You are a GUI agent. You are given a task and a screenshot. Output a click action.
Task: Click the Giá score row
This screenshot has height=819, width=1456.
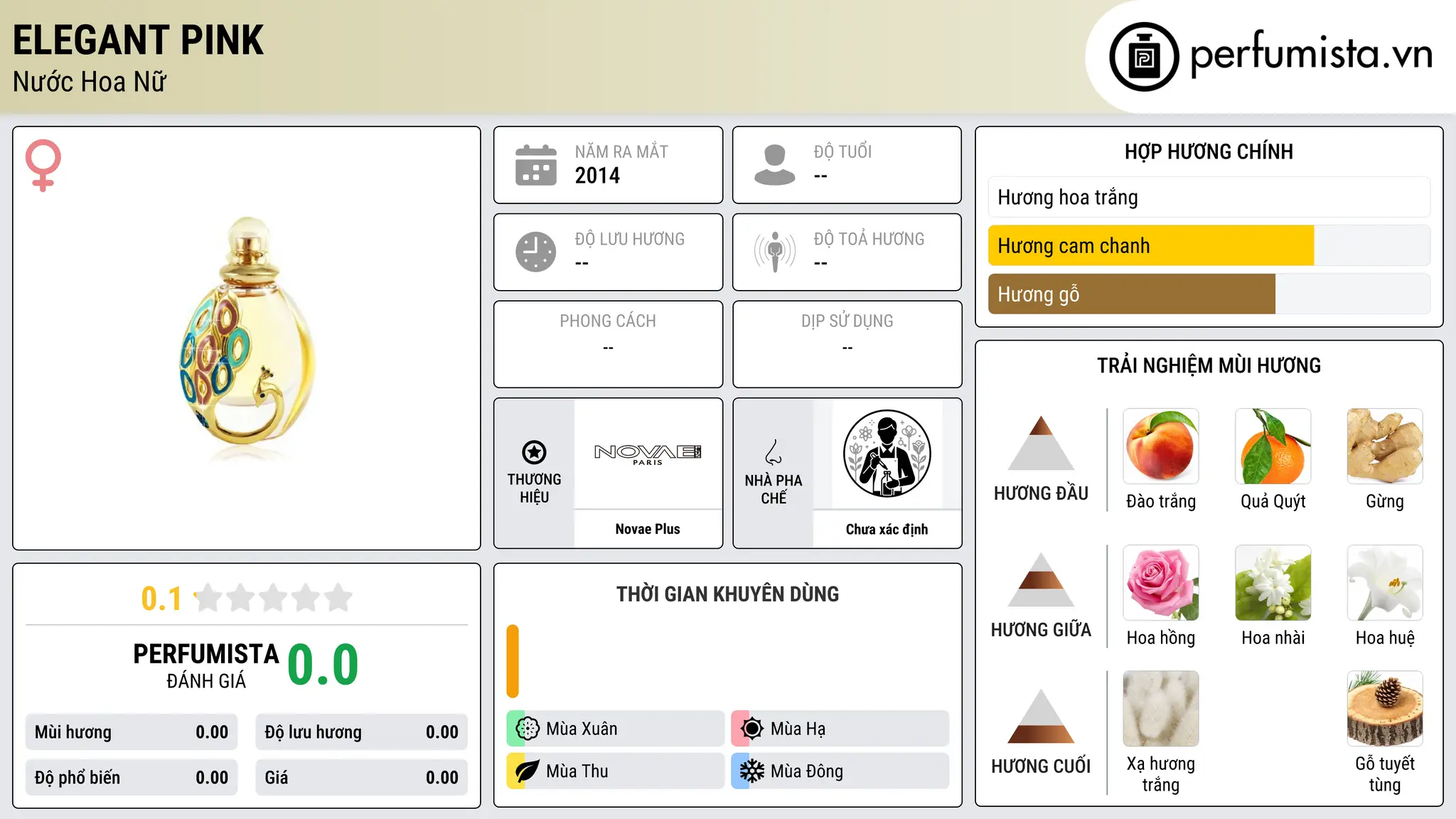click(x=362, y=778)
